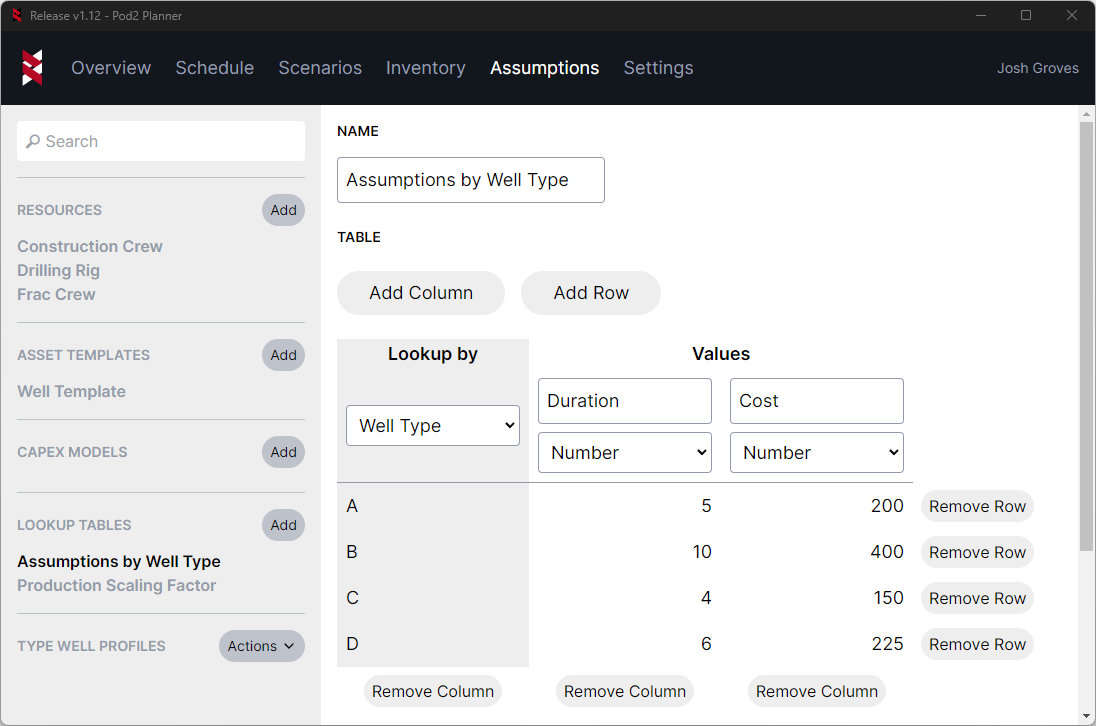Click the Add Column button

(420, 293)
